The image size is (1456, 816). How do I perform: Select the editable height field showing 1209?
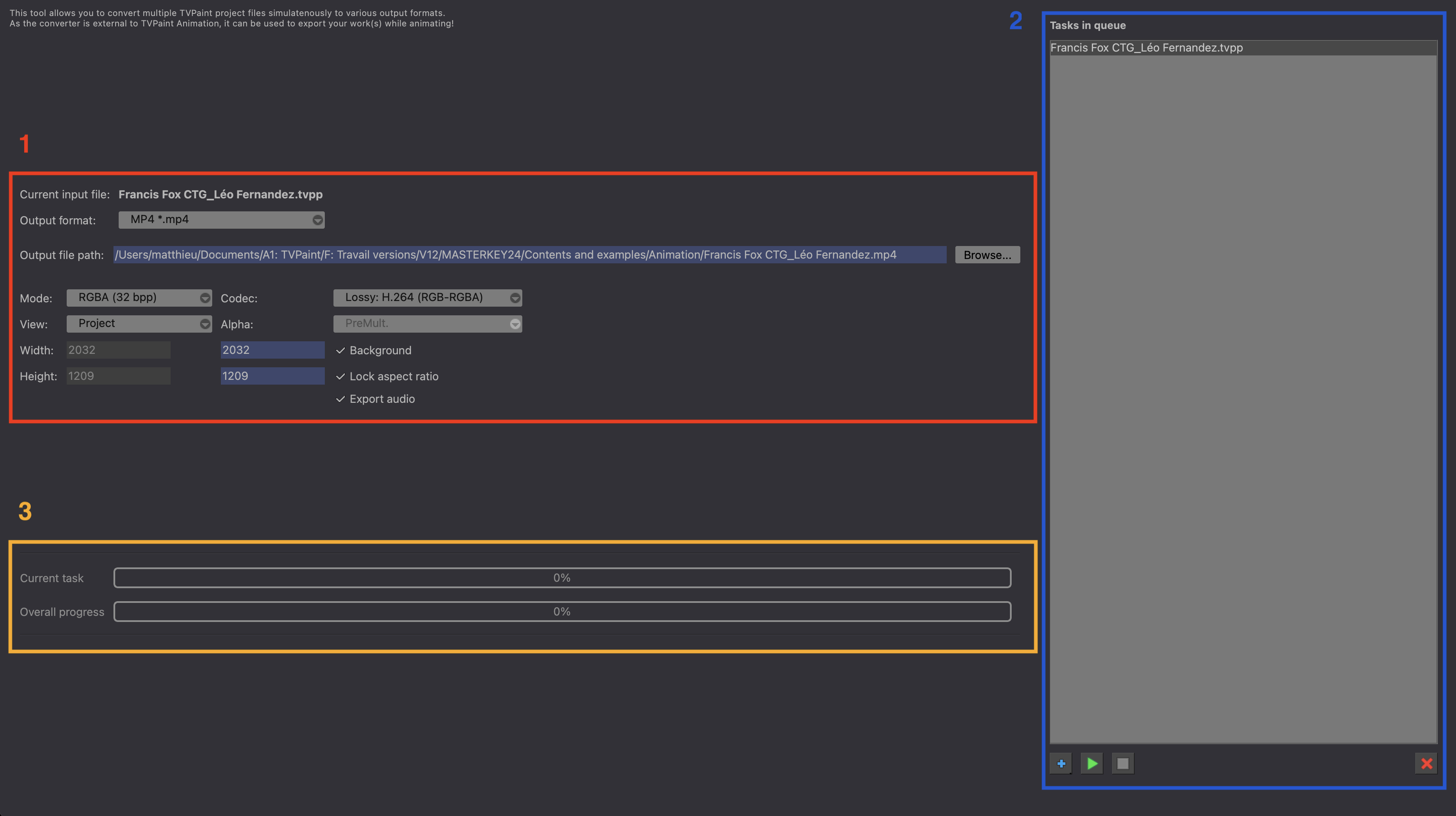point(272,376)
